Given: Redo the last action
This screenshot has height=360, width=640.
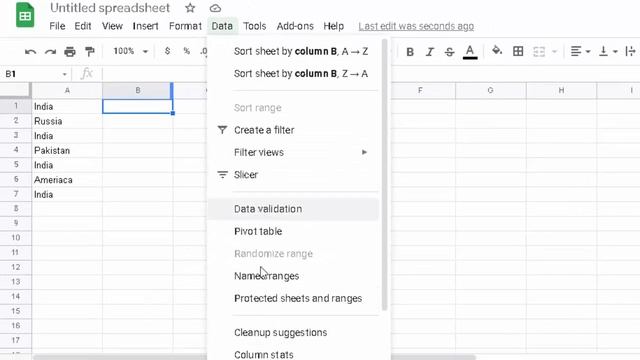Looking at the screenshot, I should pos(50,52).
